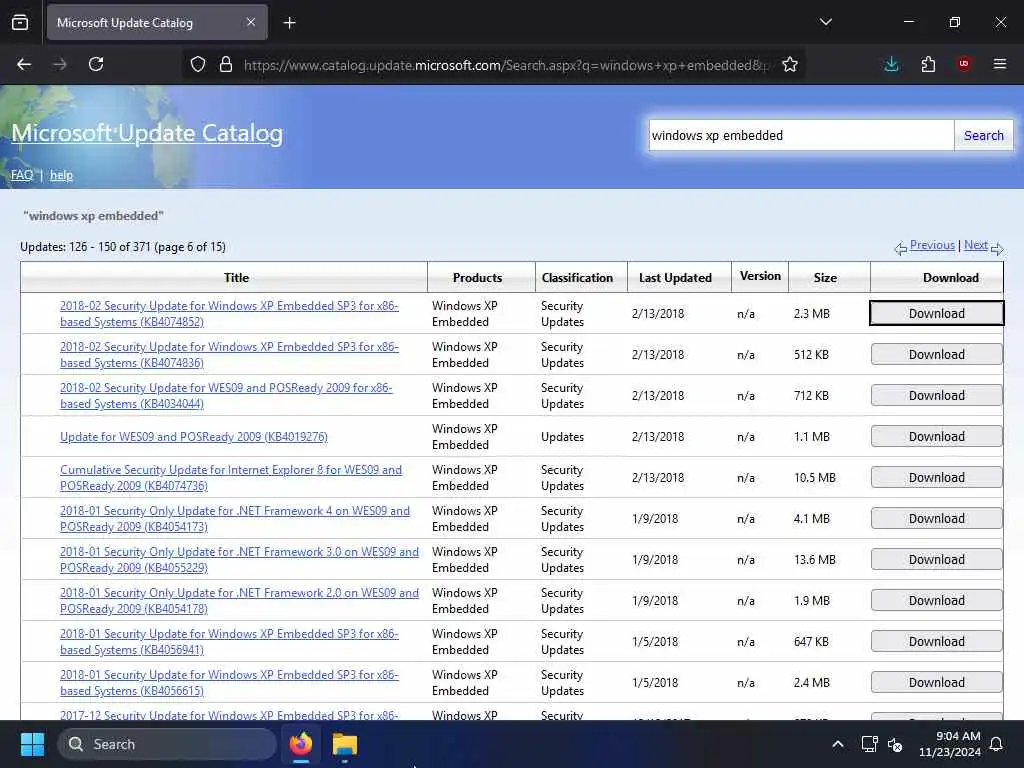The image size is (1024, 768).
Task: Expand the list all tabs dropdown
Action: (825, 22)
